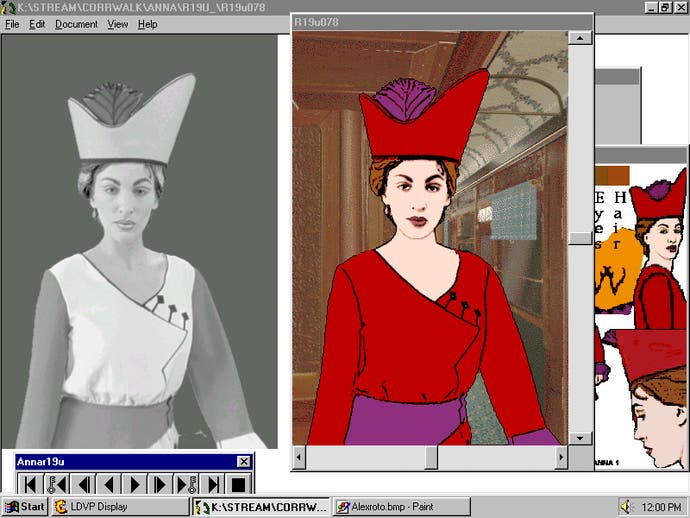Go to next keyframe in Annar19u controls
690x518 pixels.
pos(186,485)
